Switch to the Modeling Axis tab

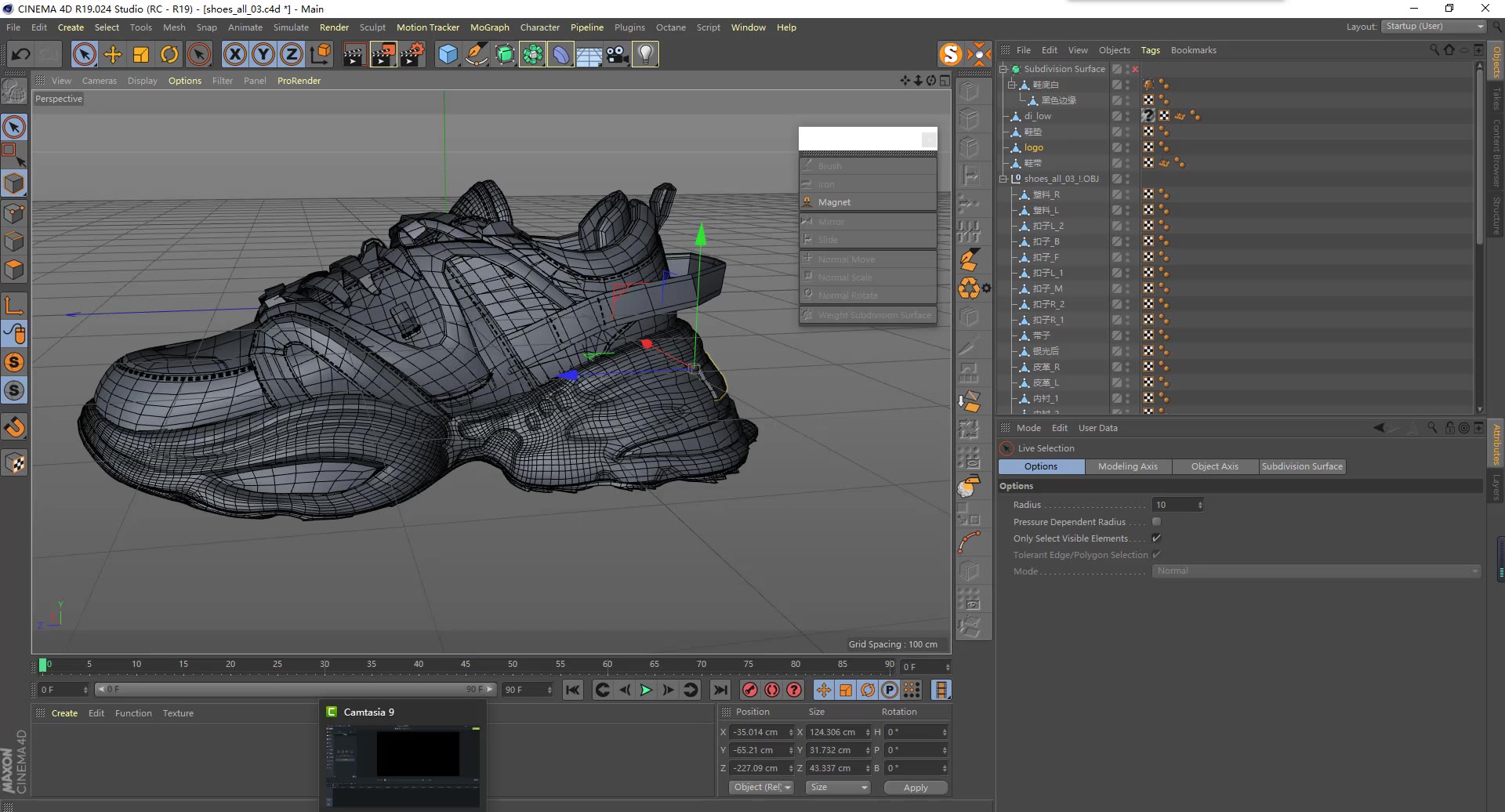coord(1127,466)
